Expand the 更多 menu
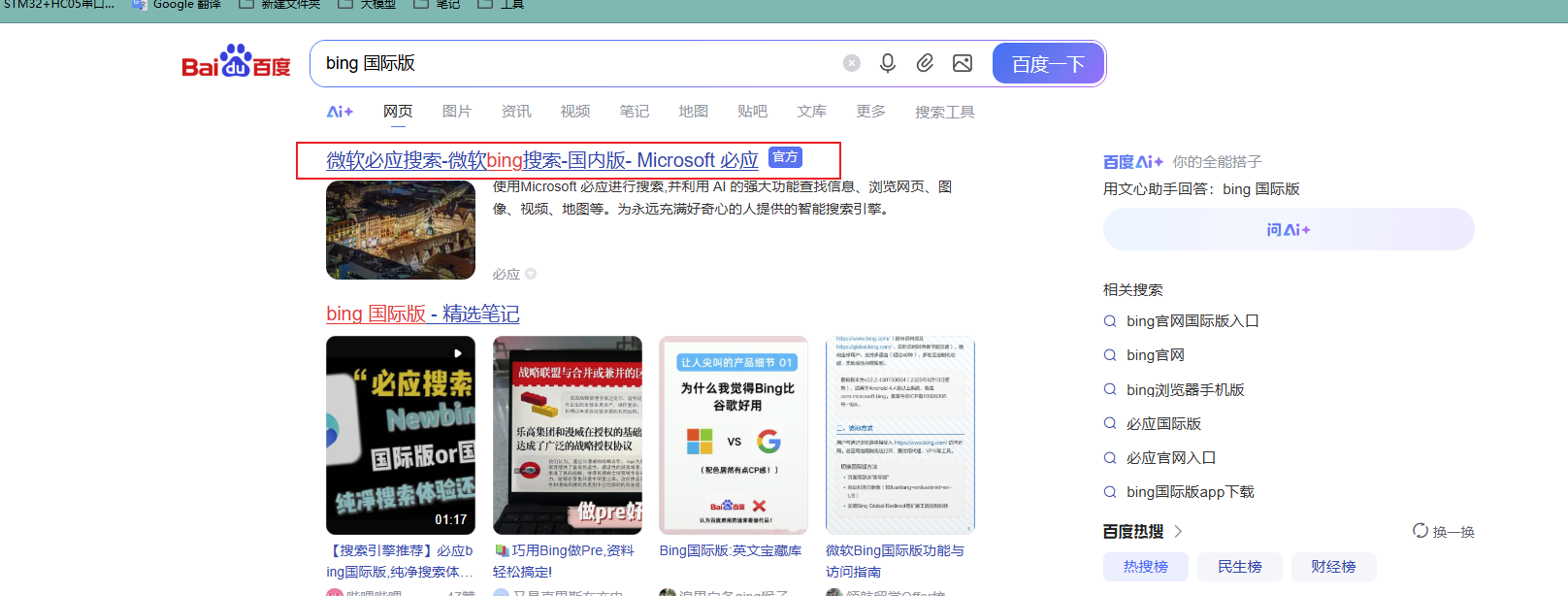The width and height of the screenshot is (1568, 596). tap(871, 112)
